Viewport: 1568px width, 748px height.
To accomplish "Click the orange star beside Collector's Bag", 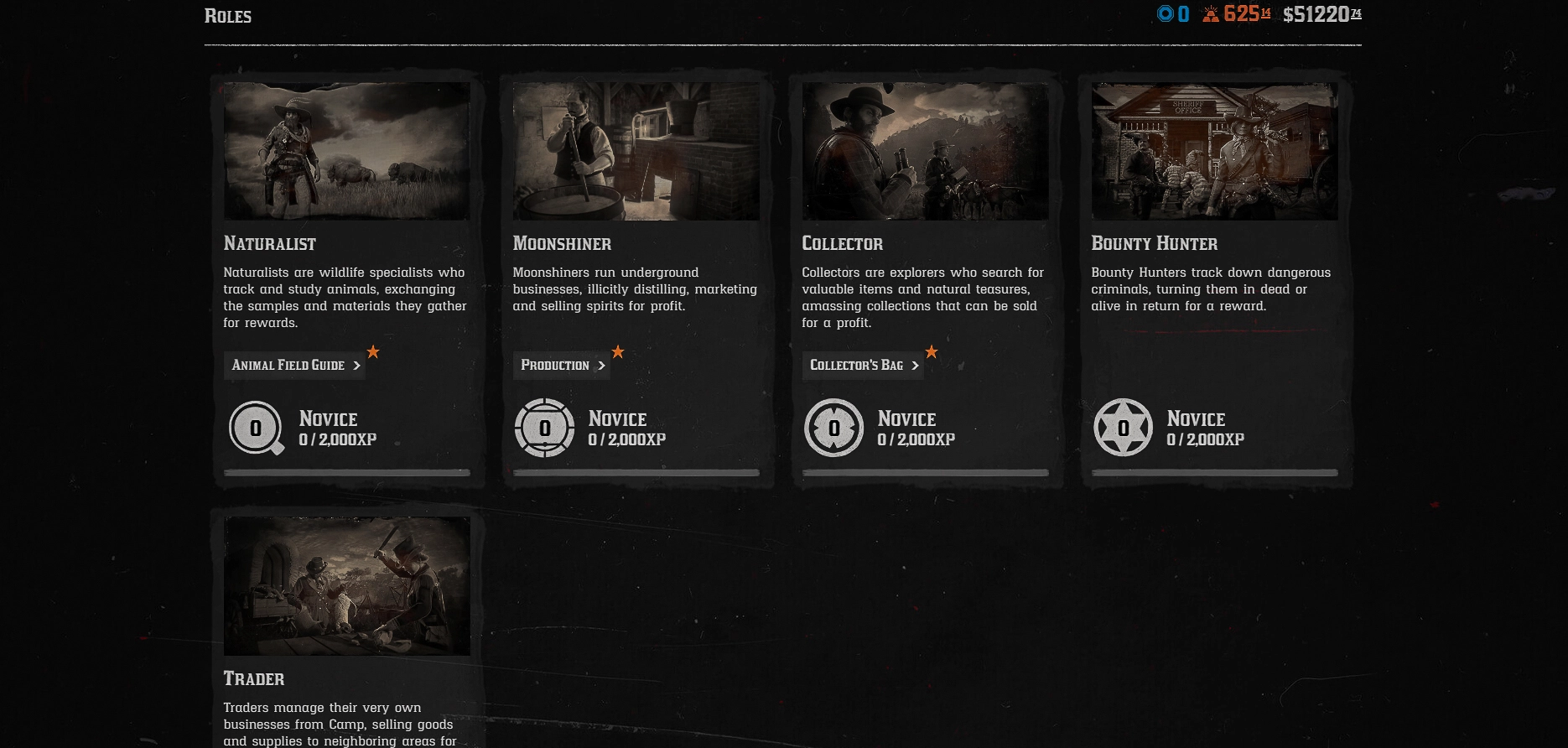I will click(x=931, y=352).
